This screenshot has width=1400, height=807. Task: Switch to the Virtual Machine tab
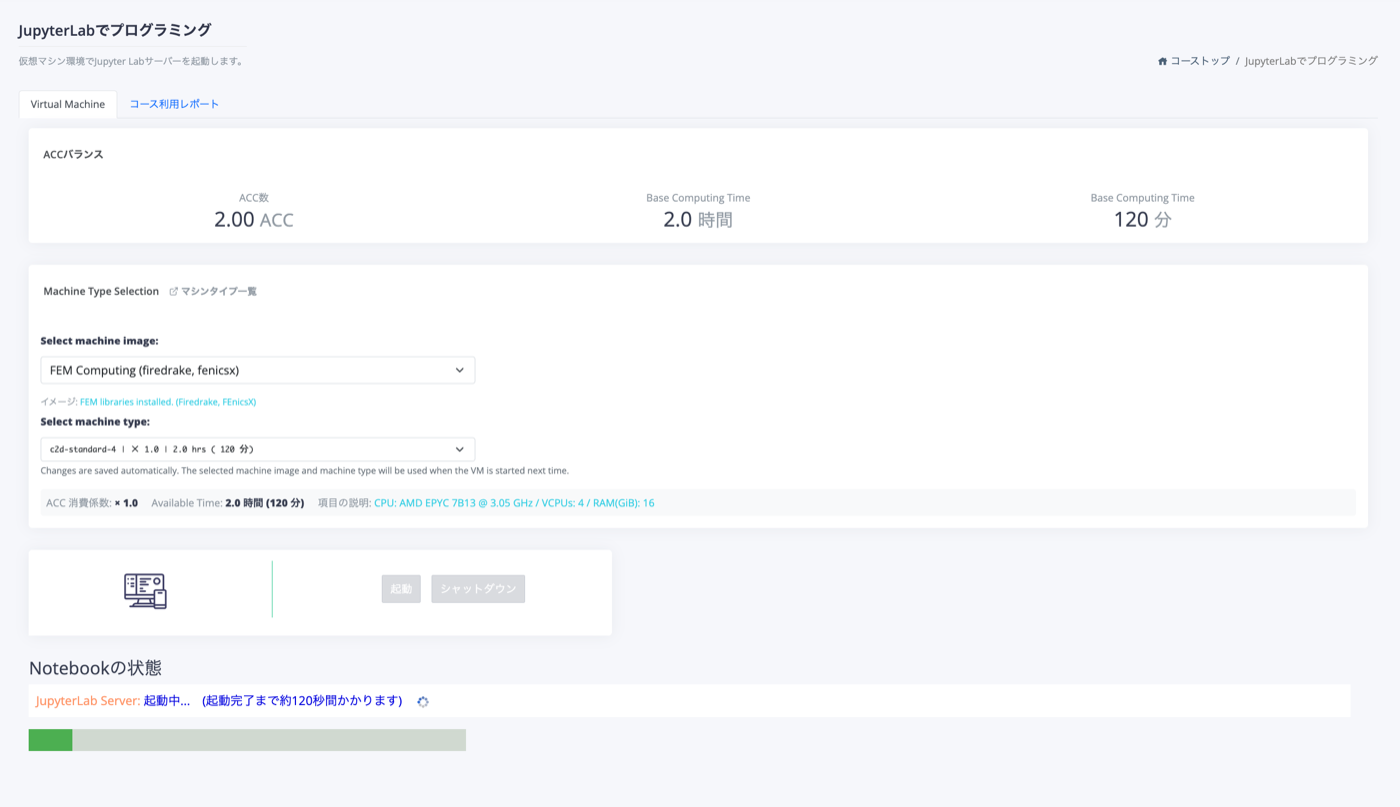tap(68, 104)
